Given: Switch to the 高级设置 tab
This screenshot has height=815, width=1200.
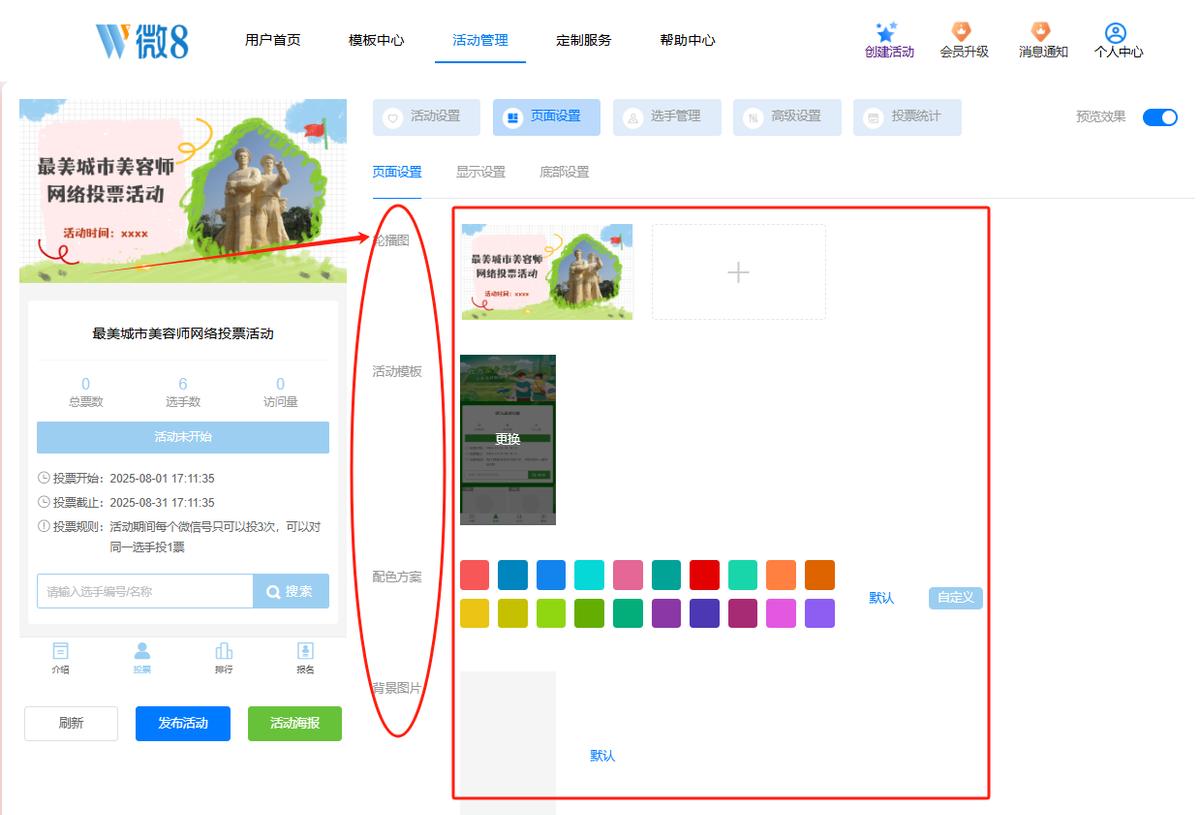Looking at the screenshot, I should [x=787, y=117].
